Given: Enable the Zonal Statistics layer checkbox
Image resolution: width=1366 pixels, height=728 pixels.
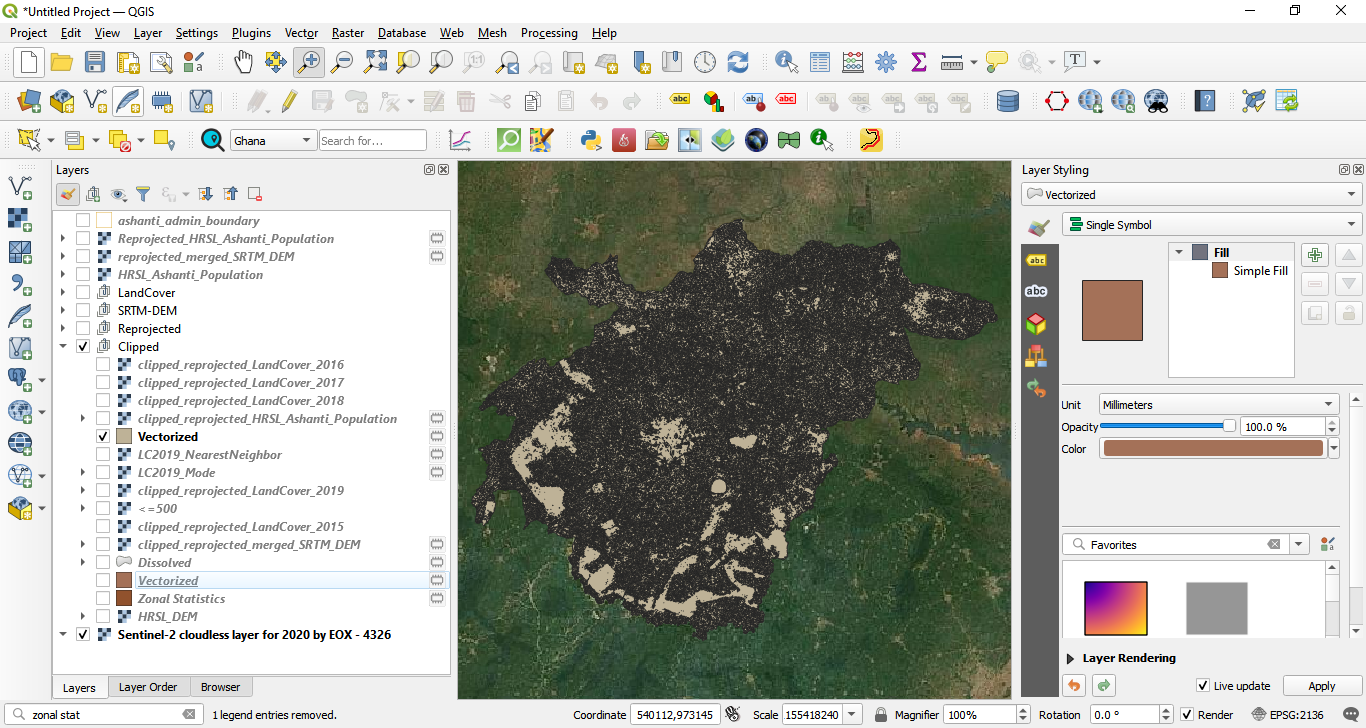Looking at the screenshot, I should click(103, 599).
